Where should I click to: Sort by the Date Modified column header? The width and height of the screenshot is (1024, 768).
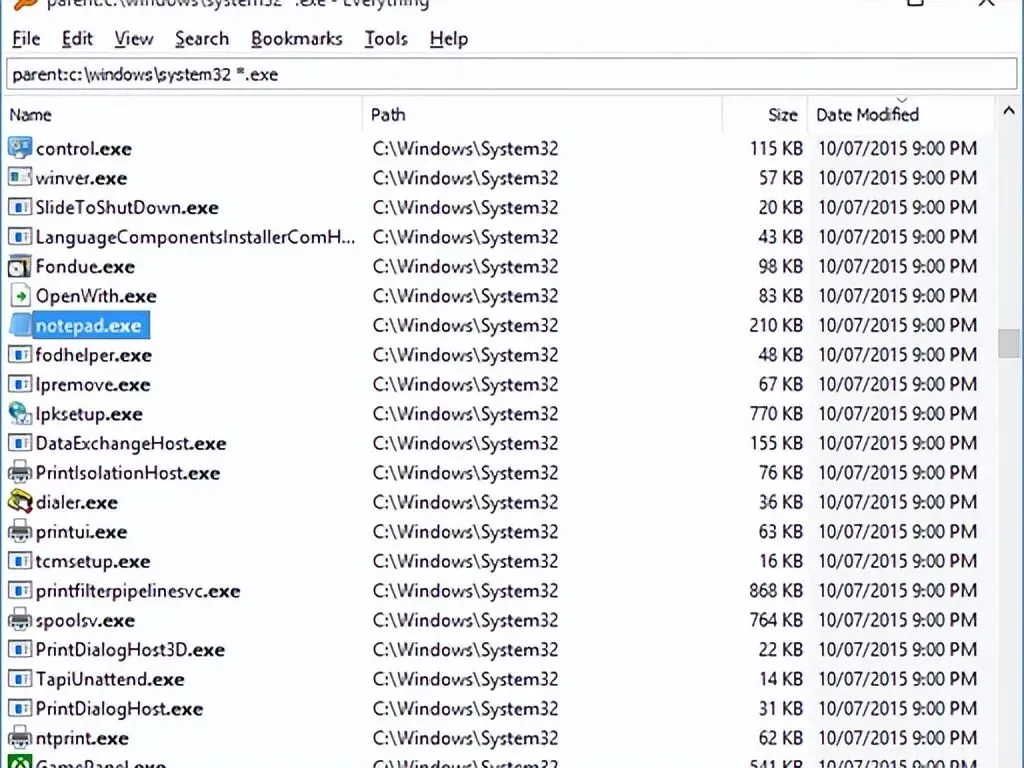coord(901,115)
